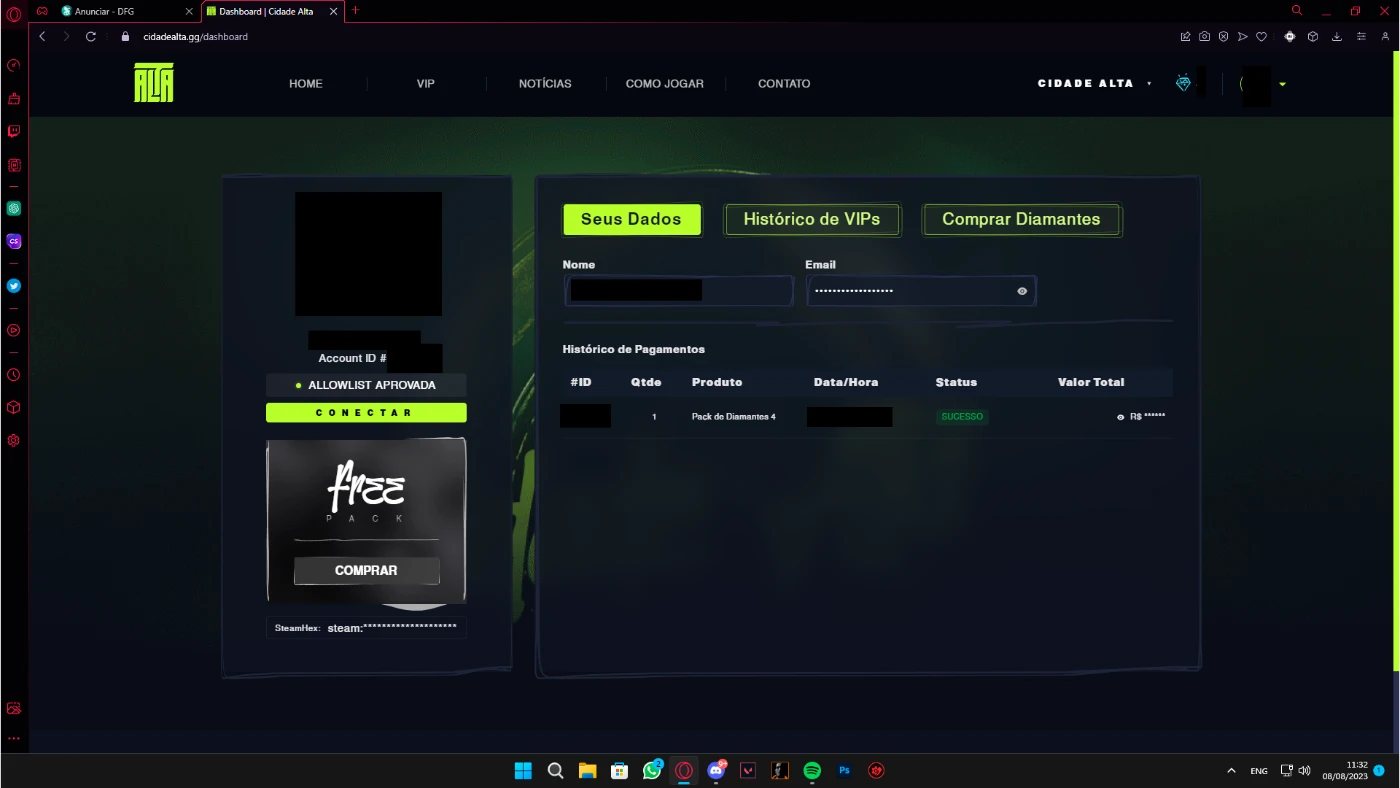Viewport: 1400px width, 788px height.
Task: Bookmark page with heart icon
Action: [1261, 36]
